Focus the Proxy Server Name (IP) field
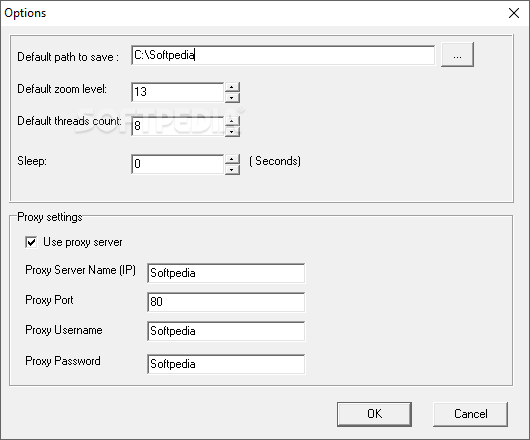The width and height of the screenshot is (530, 440). [226, 273]
